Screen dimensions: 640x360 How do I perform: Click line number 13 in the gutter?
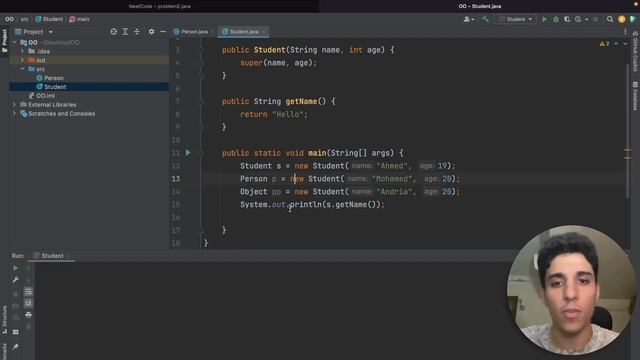click(x=176, y=179)
